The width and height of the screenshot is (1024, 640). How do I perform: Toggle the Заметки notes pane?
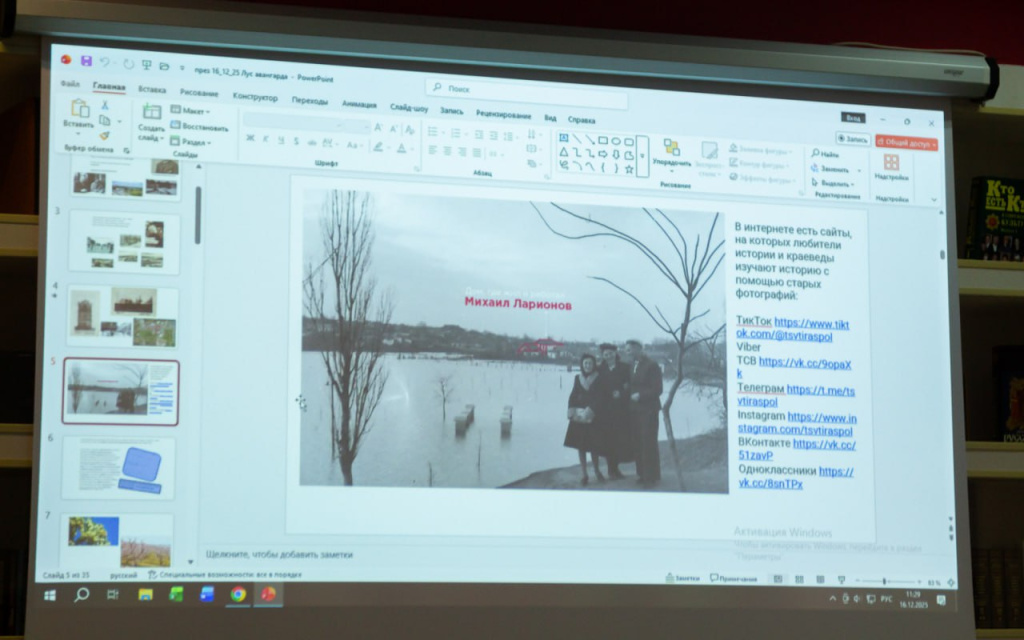pyautogui.click(x=683, y=578)
